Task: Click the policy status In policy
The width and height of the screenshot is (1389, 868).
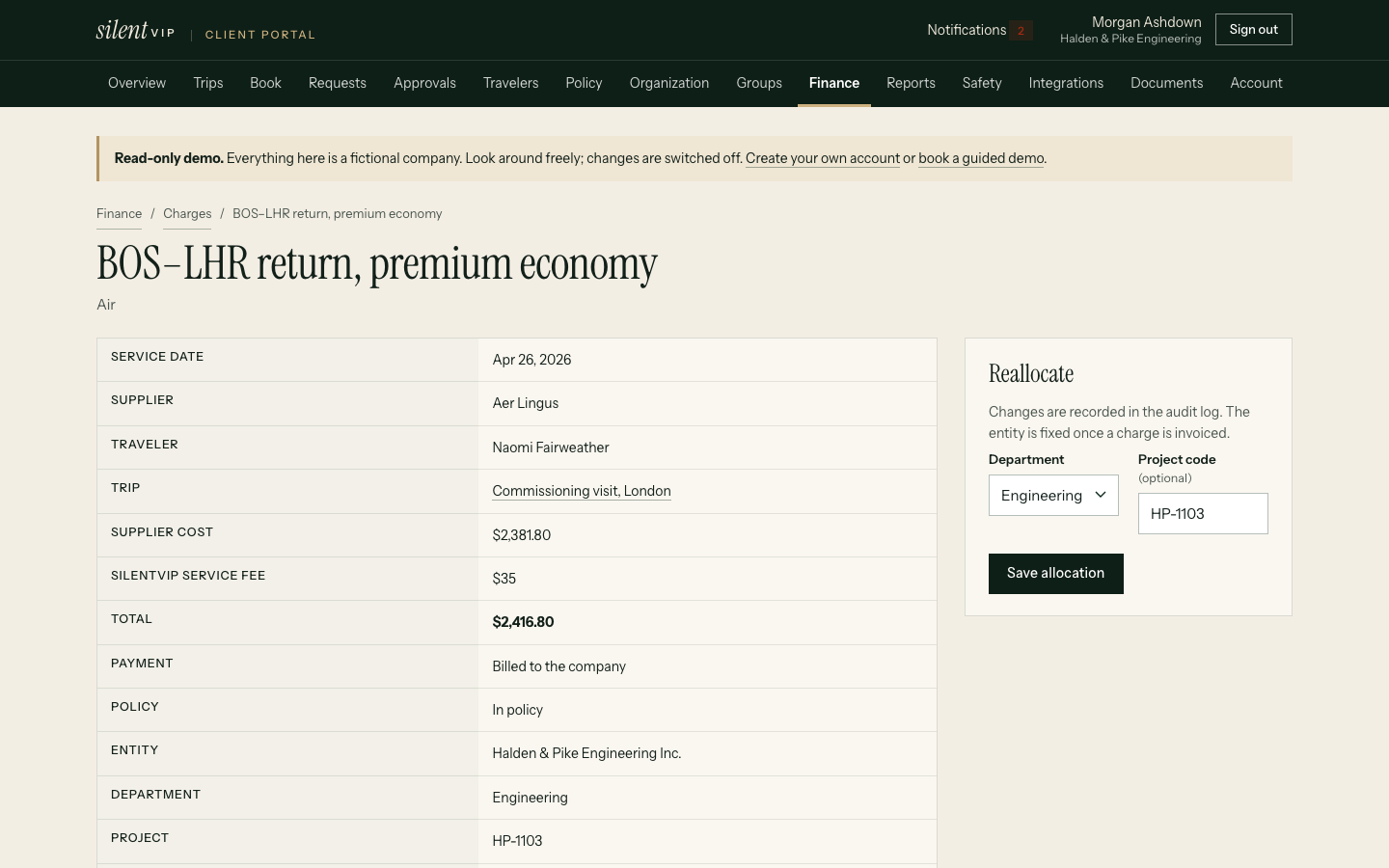Action: click(x=518, y=710)
